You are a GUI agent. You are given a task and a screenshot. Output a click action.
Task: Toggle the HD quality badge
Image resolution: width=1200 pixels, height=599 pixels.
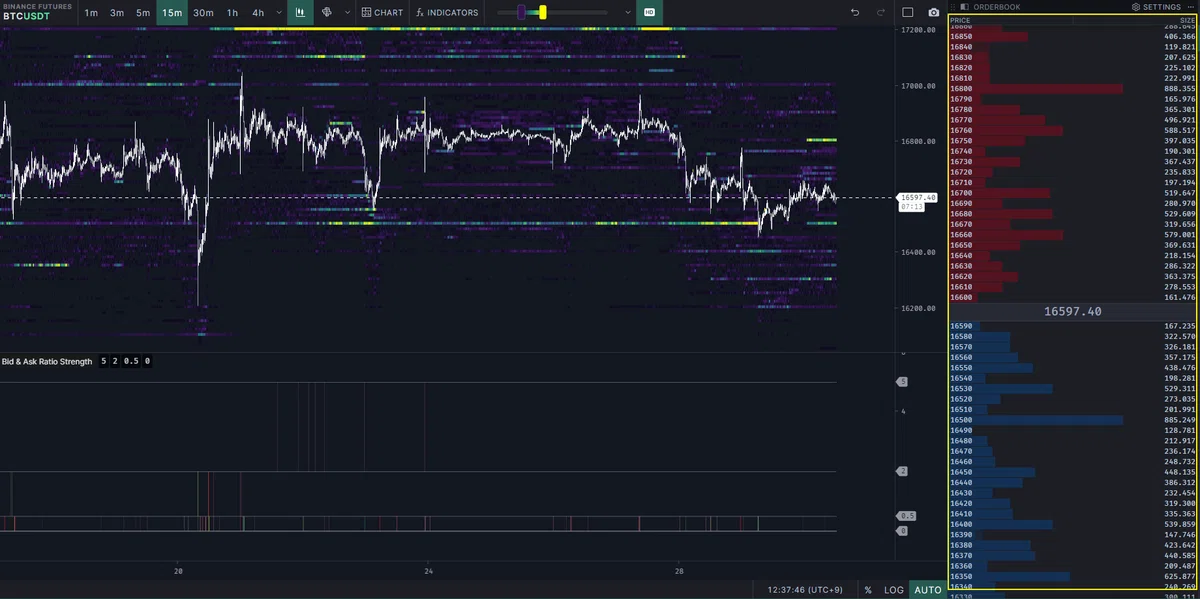pyautogui.click(x=649, y=12)
